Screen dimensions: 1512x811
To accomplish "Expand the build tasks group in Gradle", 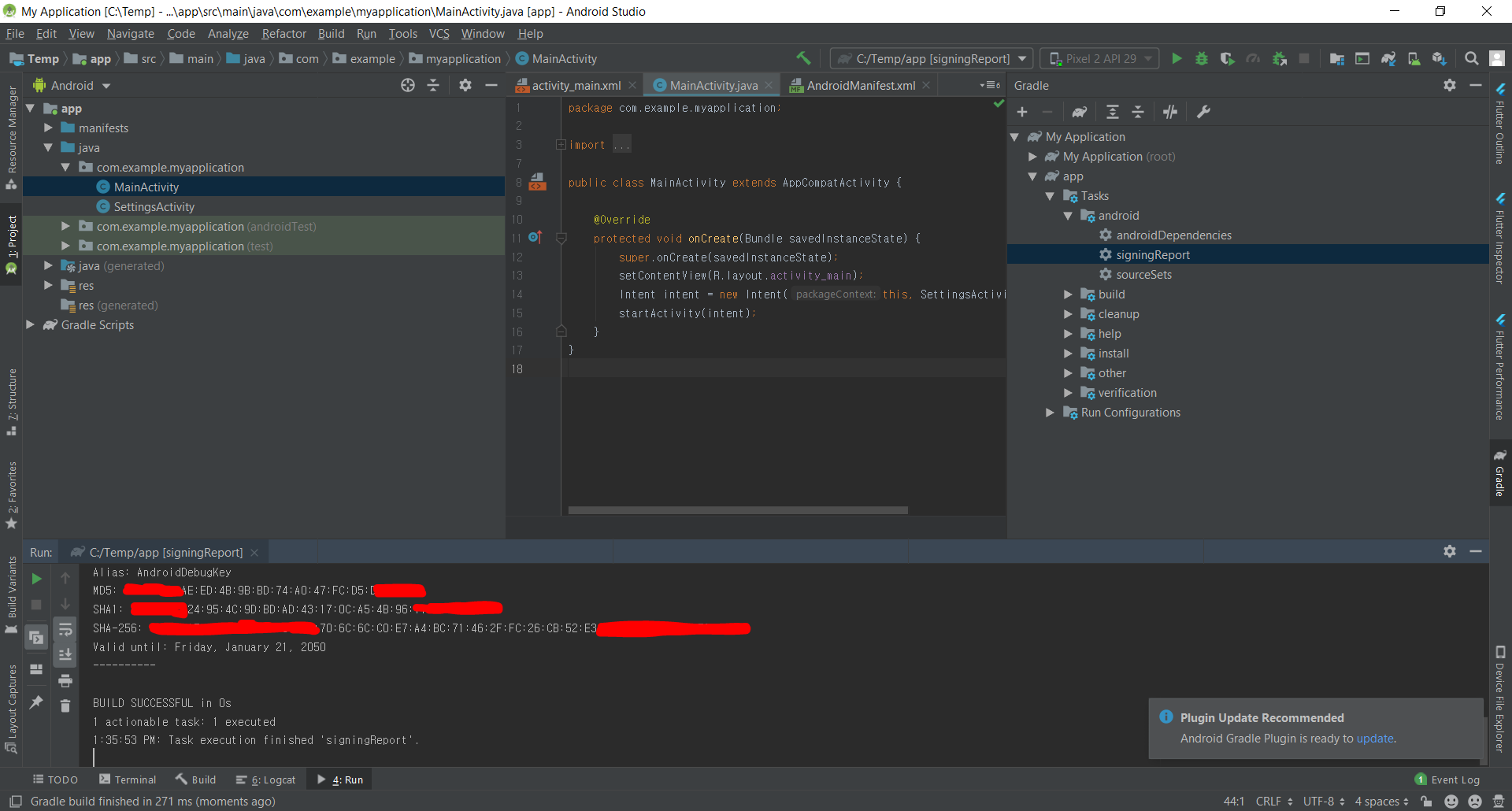I will pos(1068,294).
